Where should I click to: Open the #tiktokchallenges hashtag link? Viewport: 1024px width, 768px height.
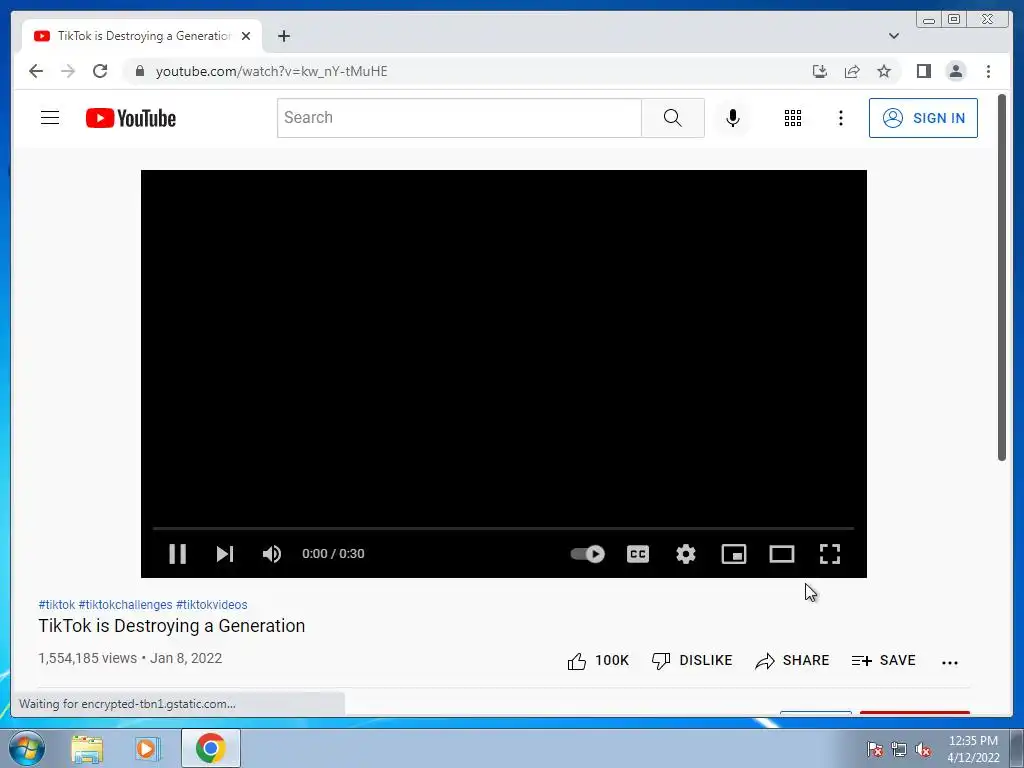pos(125,605)
